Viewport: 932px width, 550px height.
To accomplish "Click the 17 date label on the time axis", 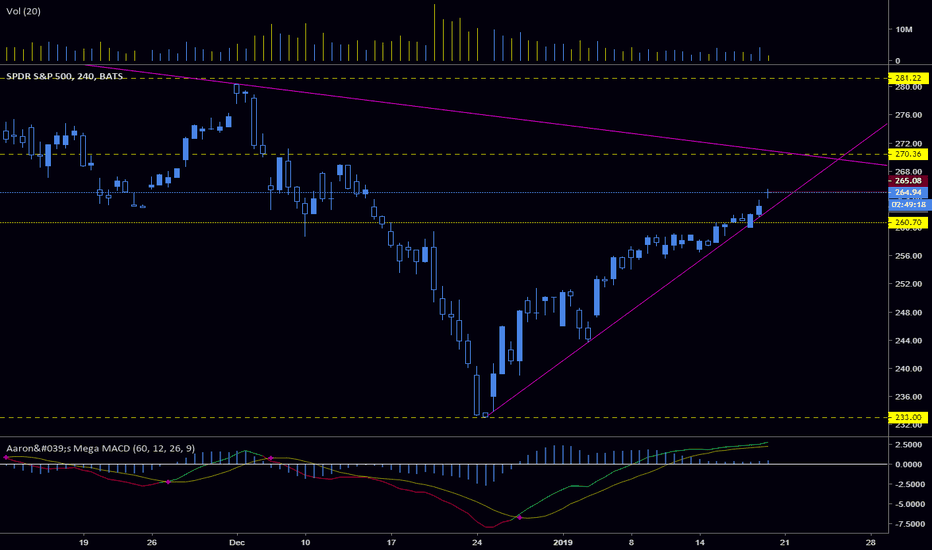I will coord(391,542).
